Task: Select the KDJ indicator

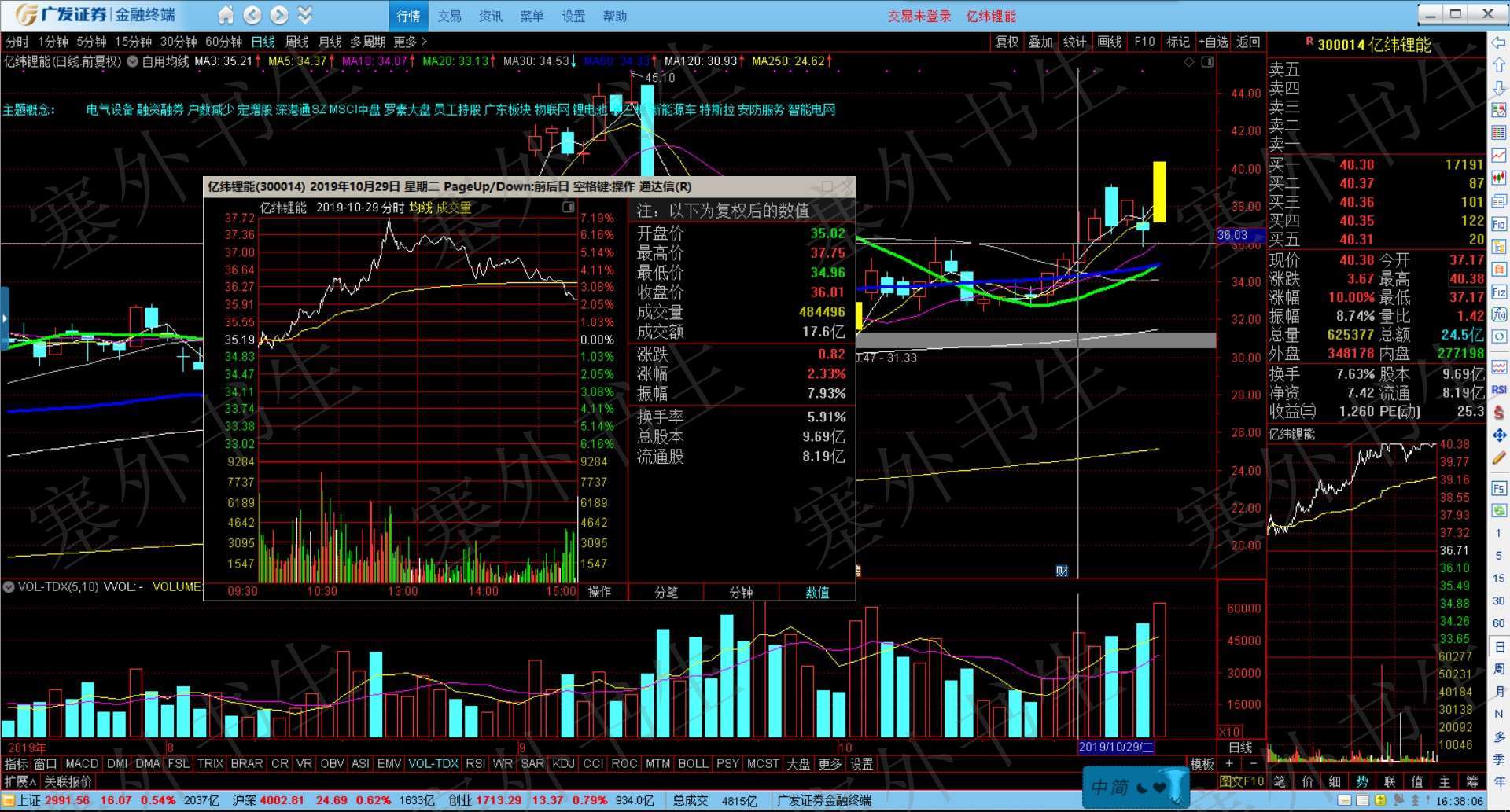Action: (x=563, y=763)
